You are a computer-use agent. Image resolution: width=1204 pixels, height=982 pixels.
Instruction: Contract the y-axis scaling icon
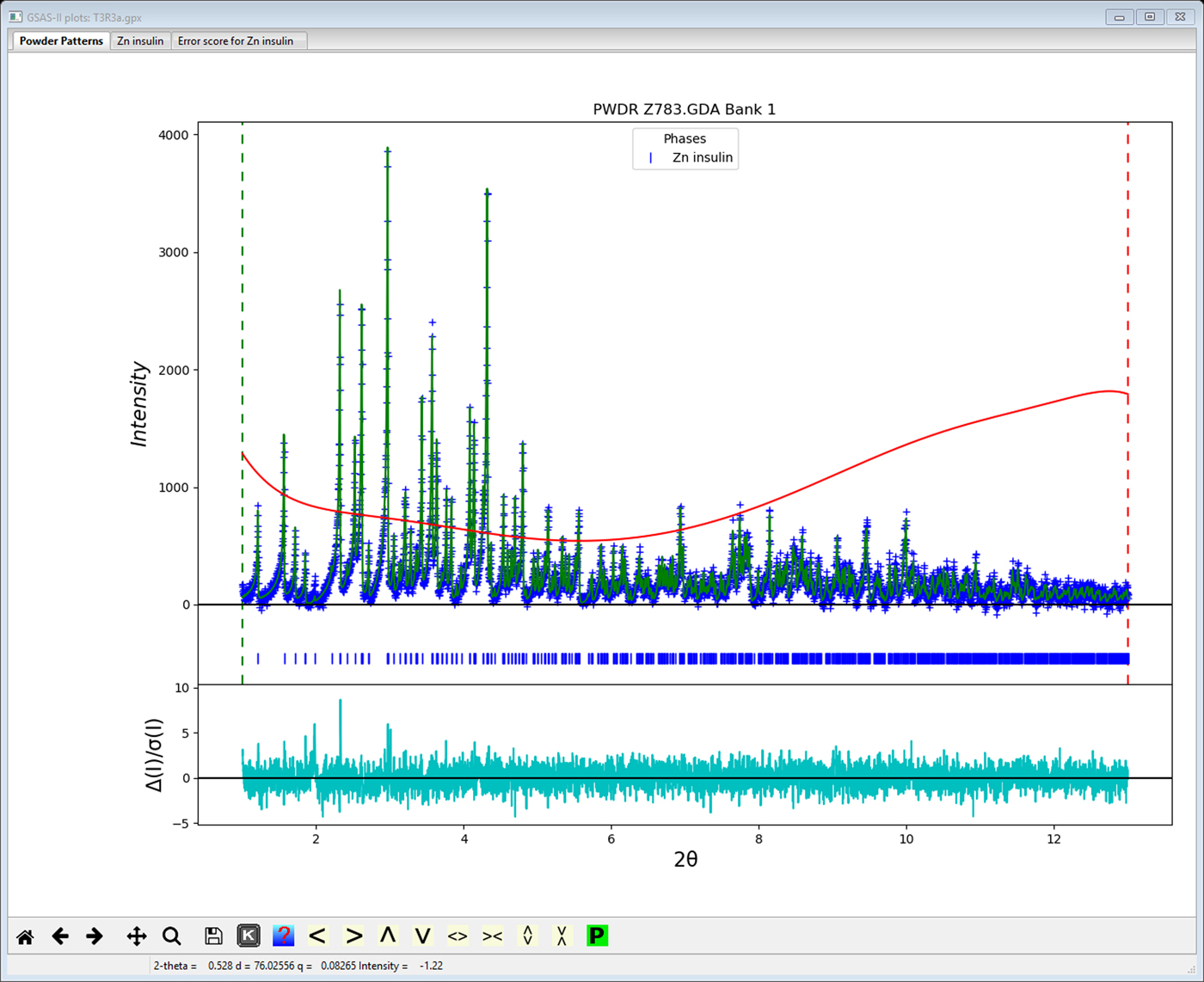click(x=562, y=936)
